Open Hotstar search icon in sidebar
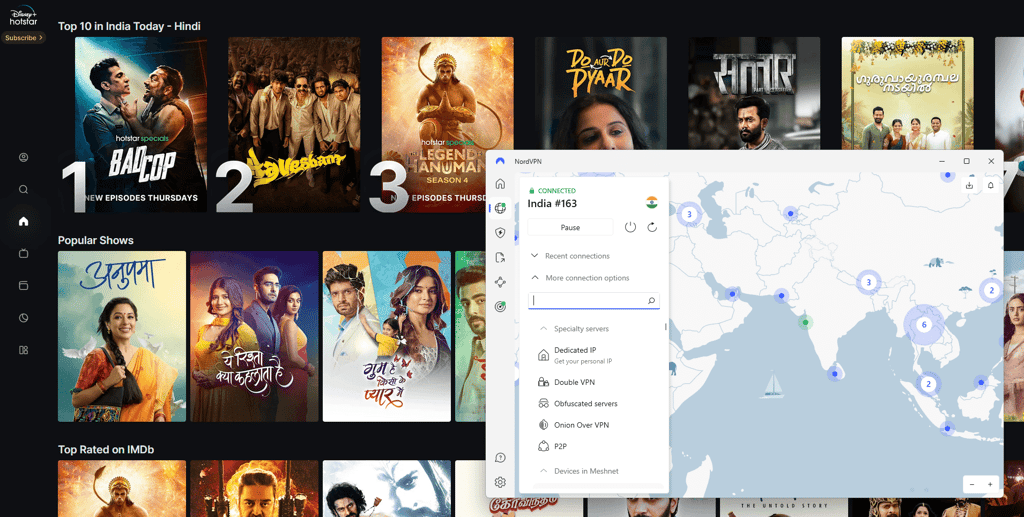This screenshot has width=1024, height=517. [24, 189]
